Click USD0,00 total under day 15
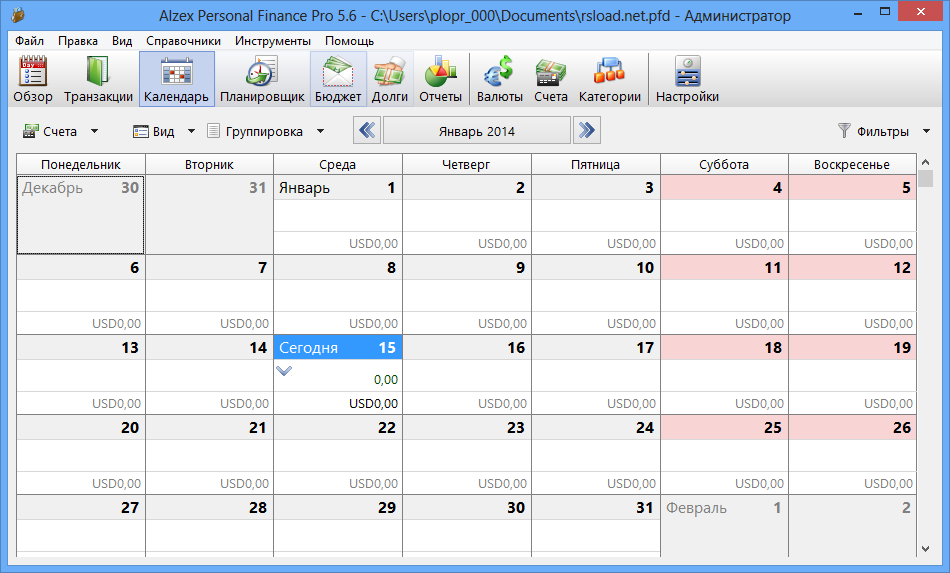This screenshot has width=950, height=573. tap(373, 403)
